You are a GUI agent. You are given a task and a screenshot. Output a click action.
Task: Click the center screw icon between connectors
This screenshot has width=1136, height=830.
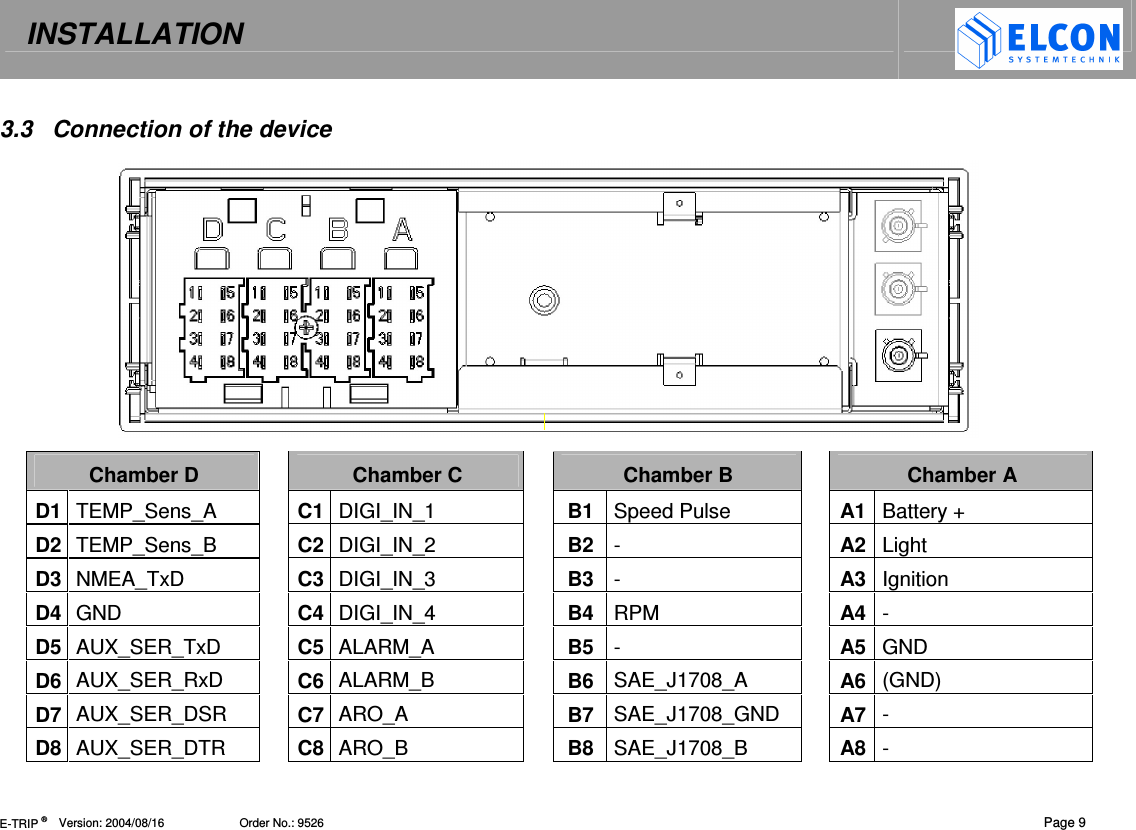[x=305, y=327]
